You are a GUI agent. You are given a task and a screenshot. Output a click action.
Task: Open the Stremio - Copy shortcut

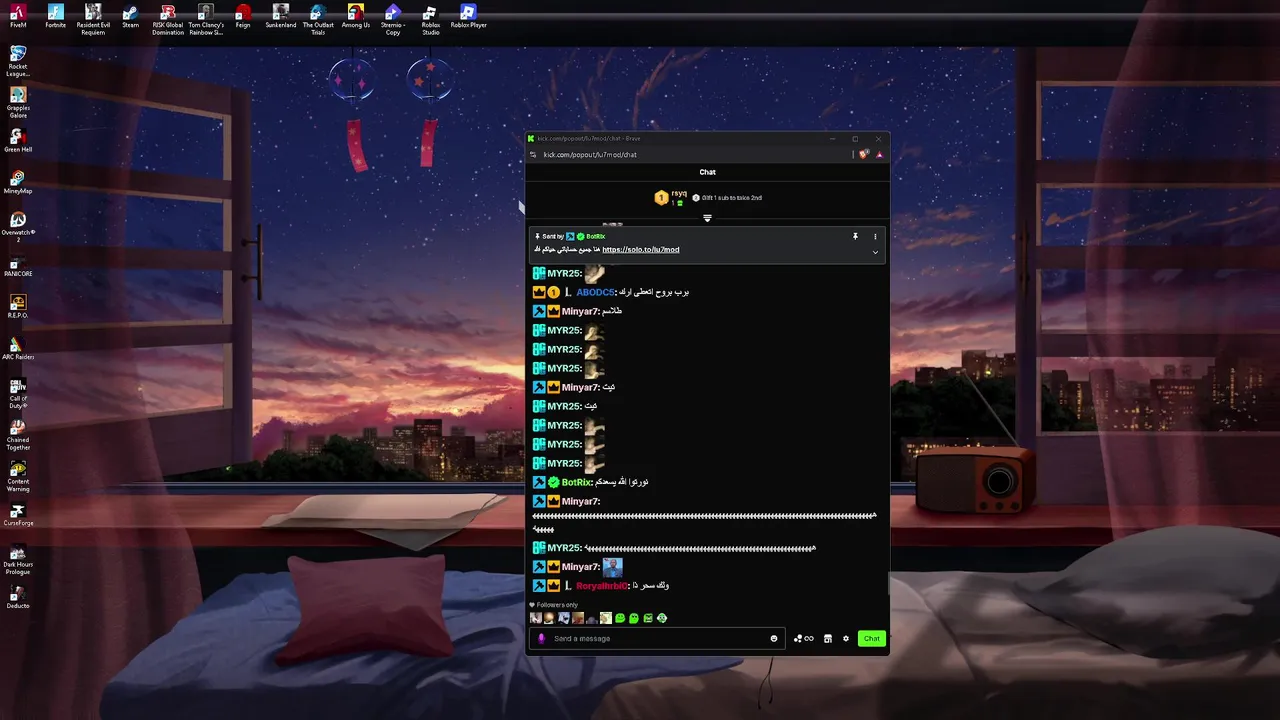click(393, 19)
